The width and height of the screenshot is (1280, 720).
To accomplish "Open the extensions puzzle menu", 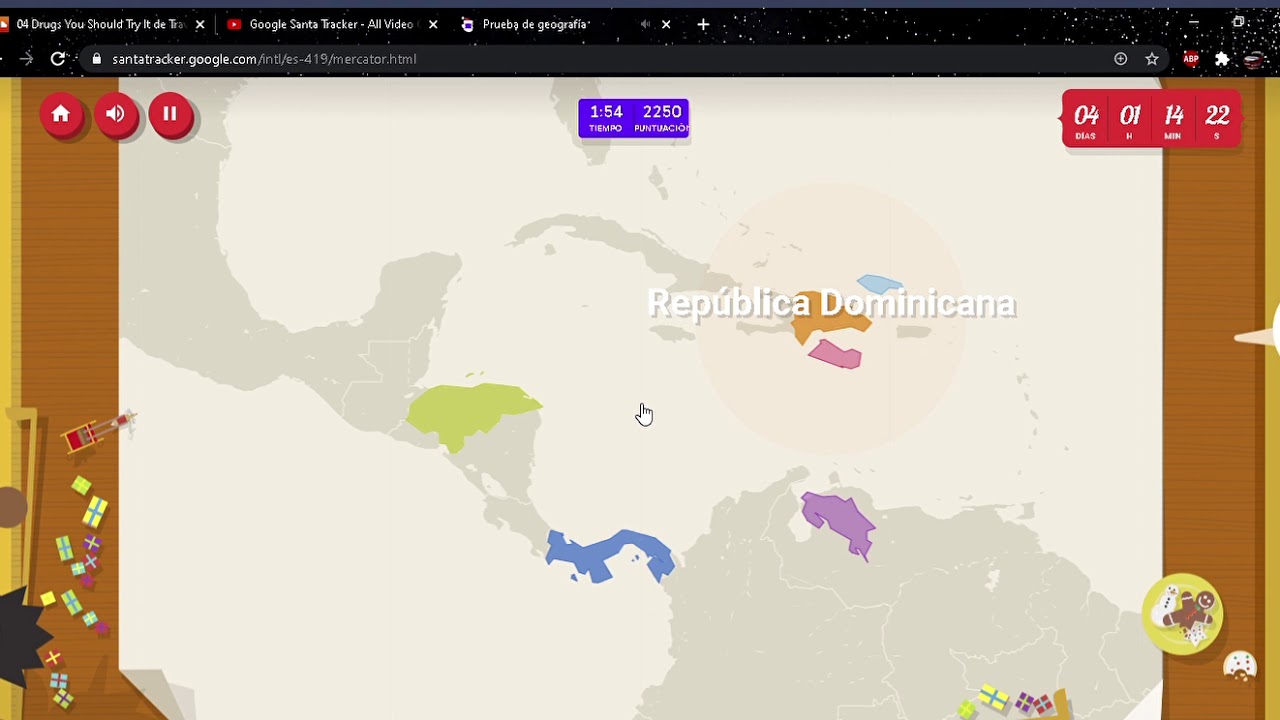I will point(1222,59).
